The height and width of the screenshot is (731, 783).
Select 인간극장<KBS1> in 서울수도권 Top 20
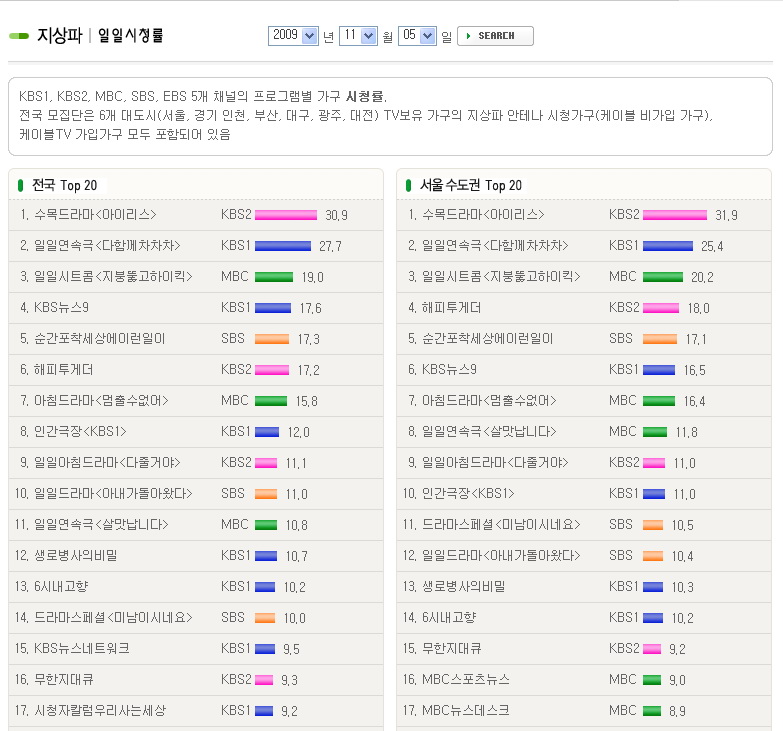(x=468, y=493)
